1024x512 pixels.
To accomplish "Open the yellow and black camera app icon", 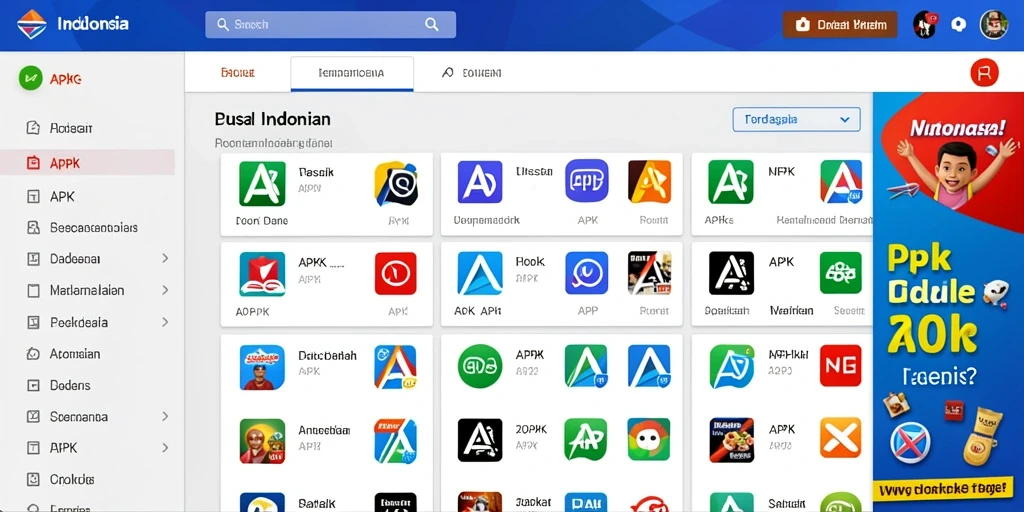I will (395, 184).
